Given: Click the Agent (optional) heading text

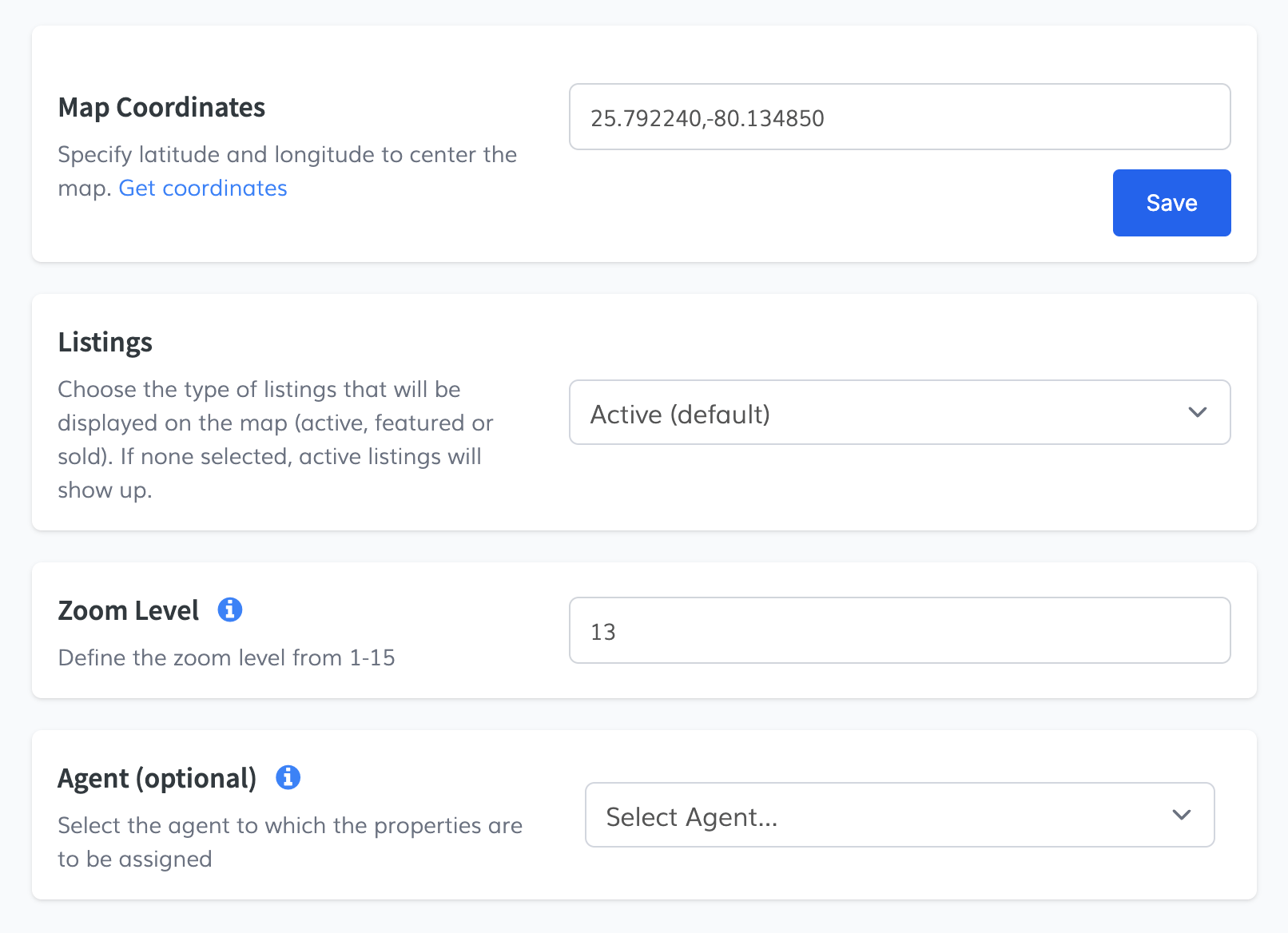Looking at the screenshot, I should (157, 778).
